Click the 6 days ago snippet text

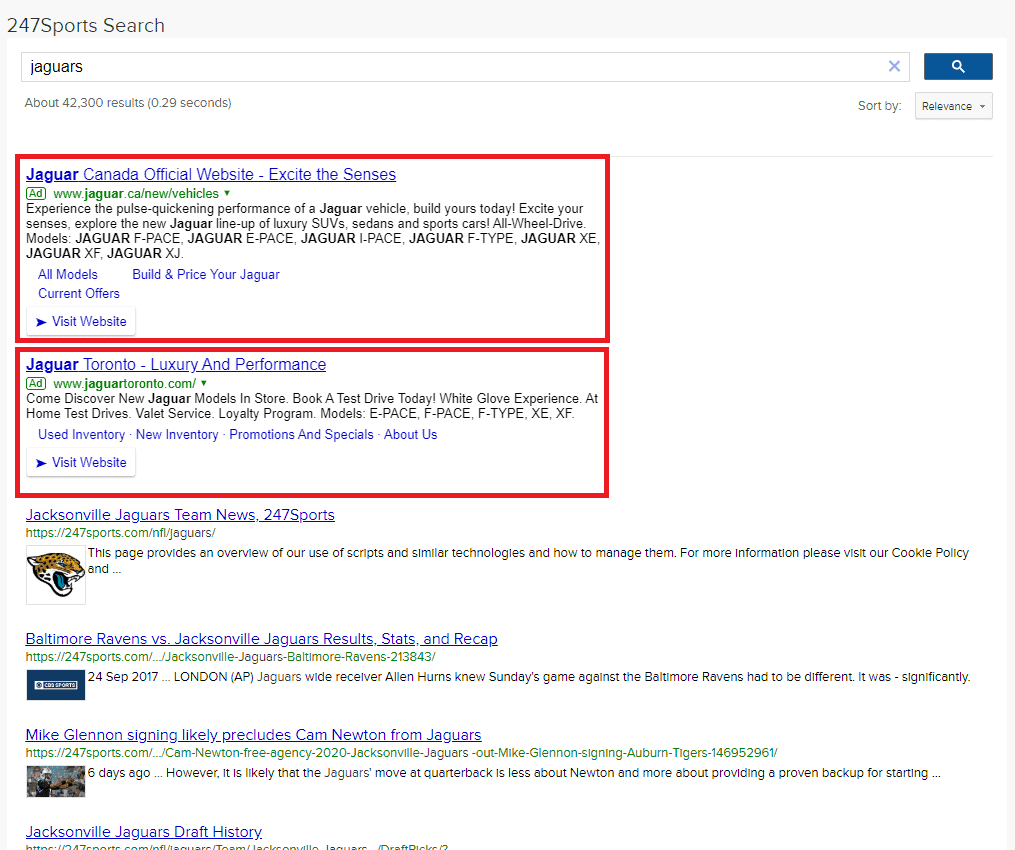(x=514, y=773)
